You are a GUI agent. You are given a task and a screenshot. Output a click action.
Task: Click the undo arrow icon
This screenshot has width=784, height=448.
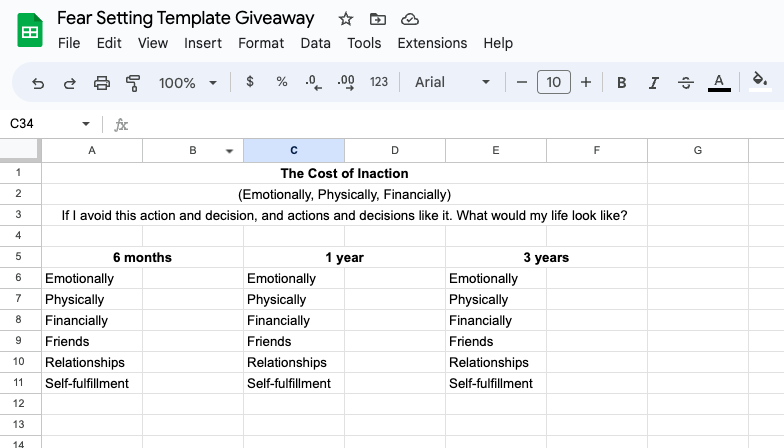pyautogui.click(x=38, y=83)
